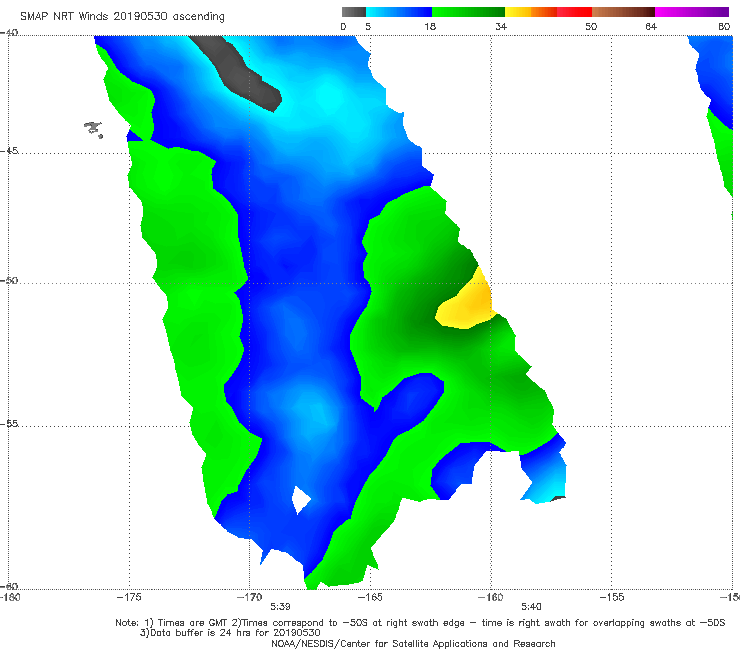This screenshot has height=650, width=740.
Task: Click the color bar label '50'
Action: tap(591, 27)
